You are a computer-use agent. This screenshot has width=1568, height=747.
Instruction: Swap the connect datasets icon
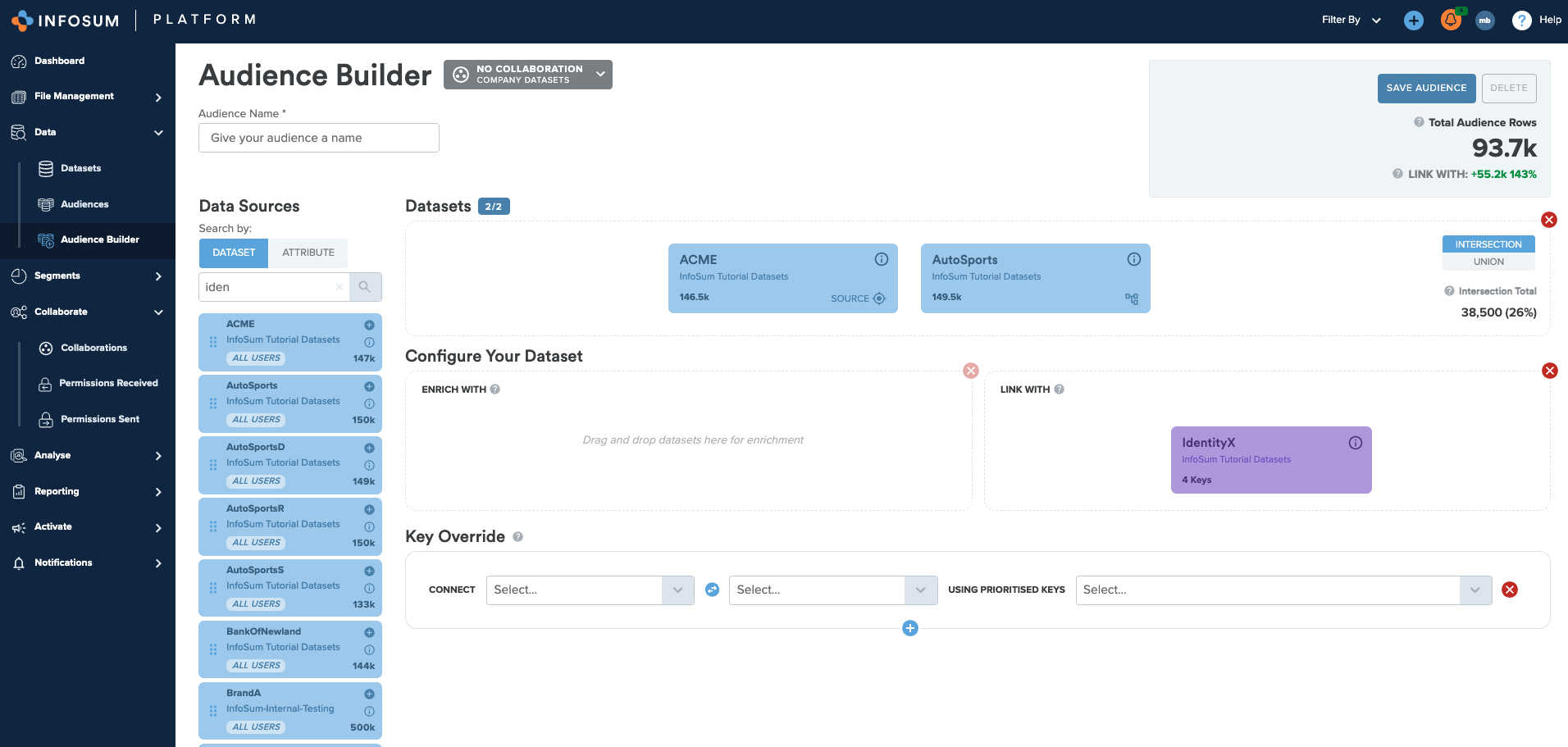pos(712,590)
